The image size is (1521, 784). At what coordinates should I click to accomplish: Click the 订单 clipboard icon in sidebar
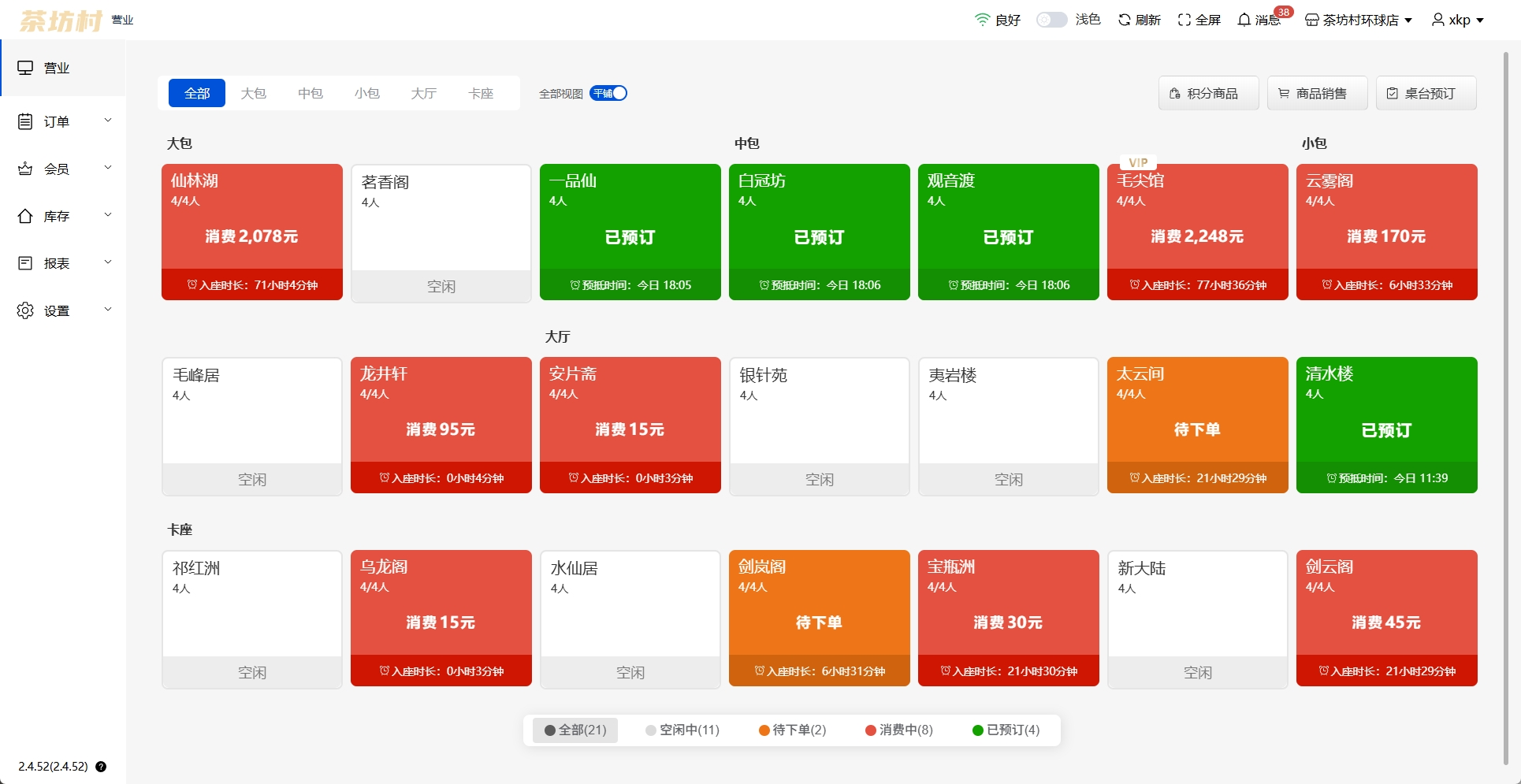pos(25,121)
